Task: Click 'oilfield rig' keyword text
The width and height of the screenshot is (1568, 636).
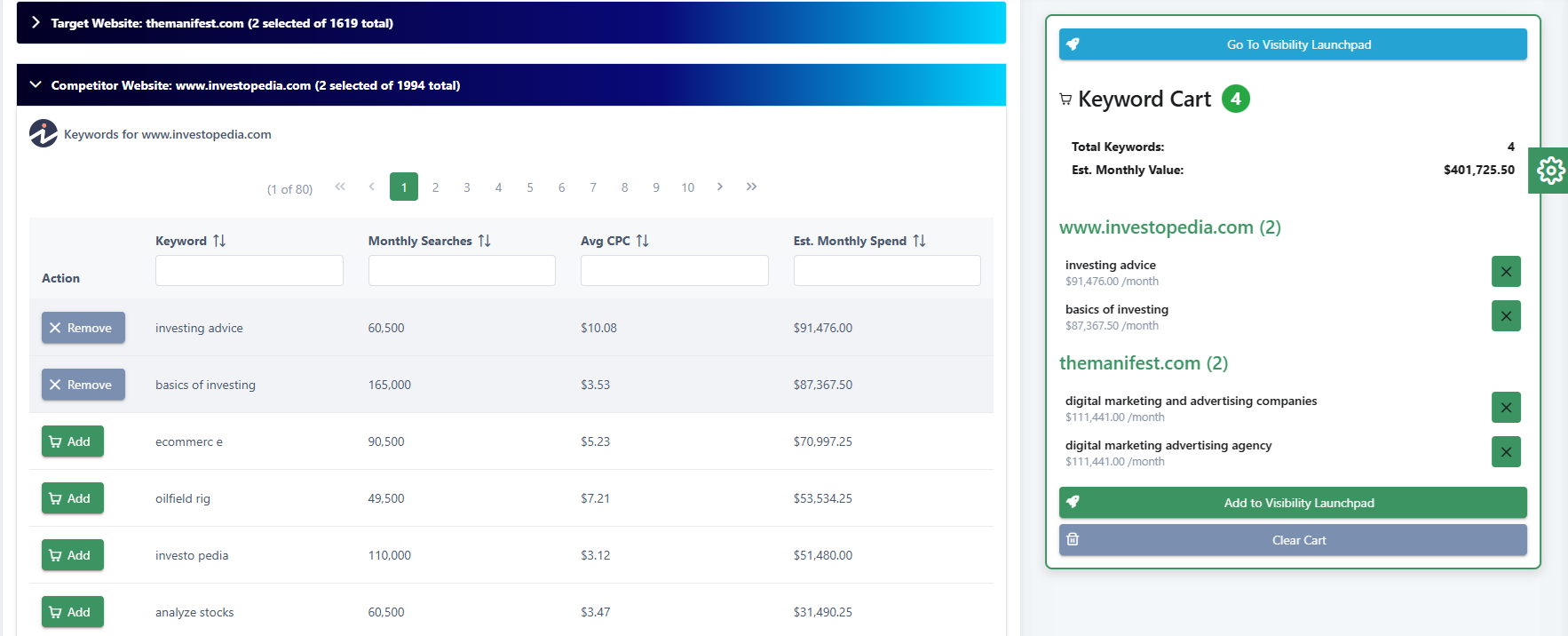Action: click(183, 498)
